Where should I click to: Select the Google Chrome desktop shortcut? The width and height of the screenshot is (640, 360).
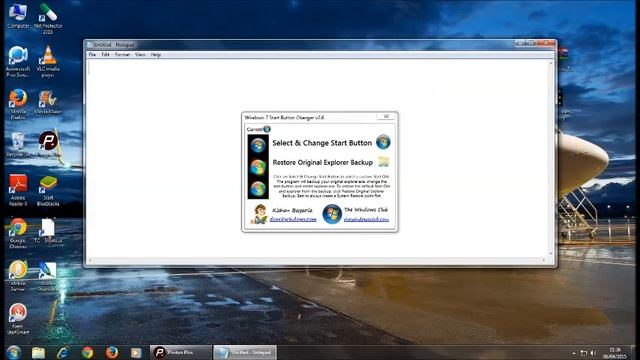point(18,233)
